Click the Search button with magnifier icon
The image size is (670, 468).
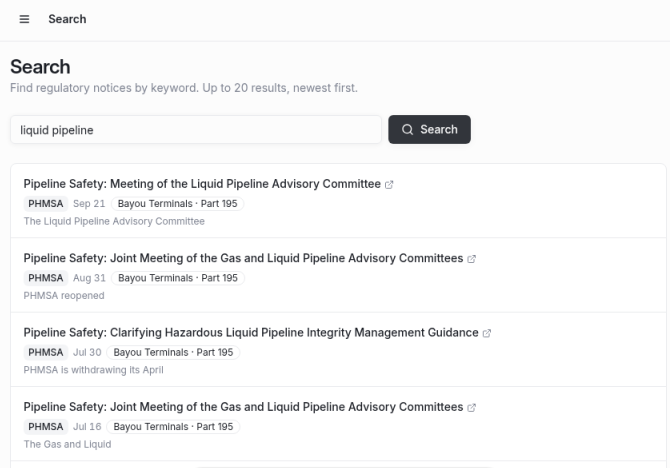tap(429, 130)
